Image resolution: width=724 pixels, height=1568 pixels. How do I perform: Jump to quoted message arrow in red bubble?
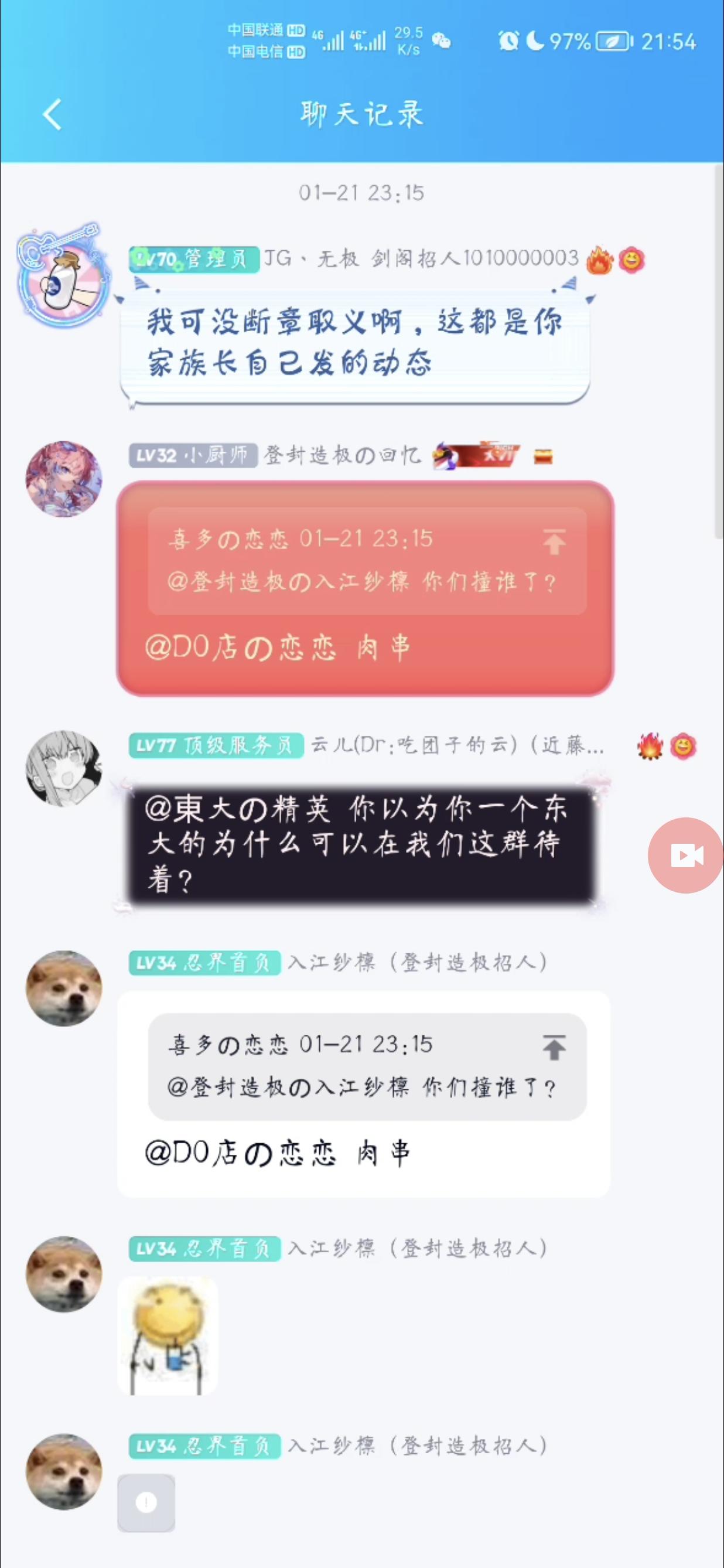coord(554,541)
